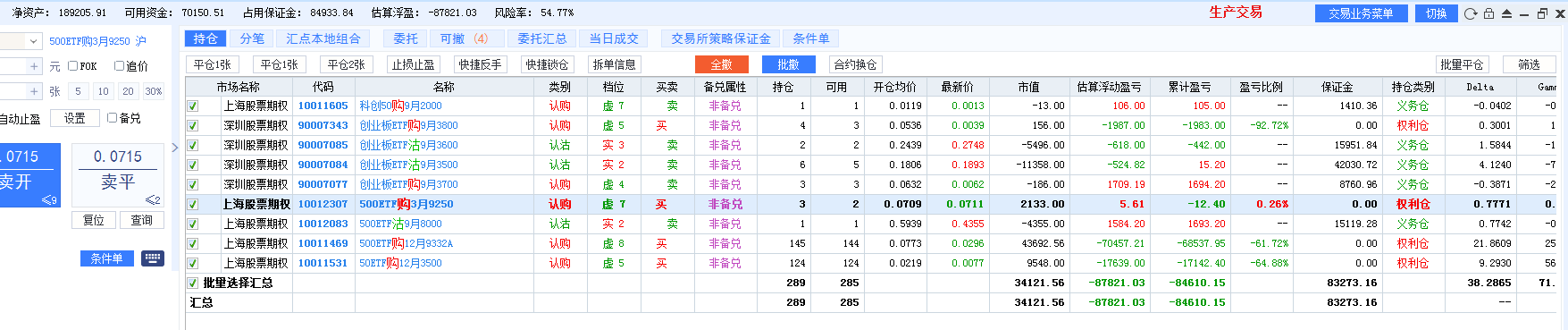1568x330 pixels.
Task: Click the plus stepper beside 元 price field
Action: click(x=35, y=66)
